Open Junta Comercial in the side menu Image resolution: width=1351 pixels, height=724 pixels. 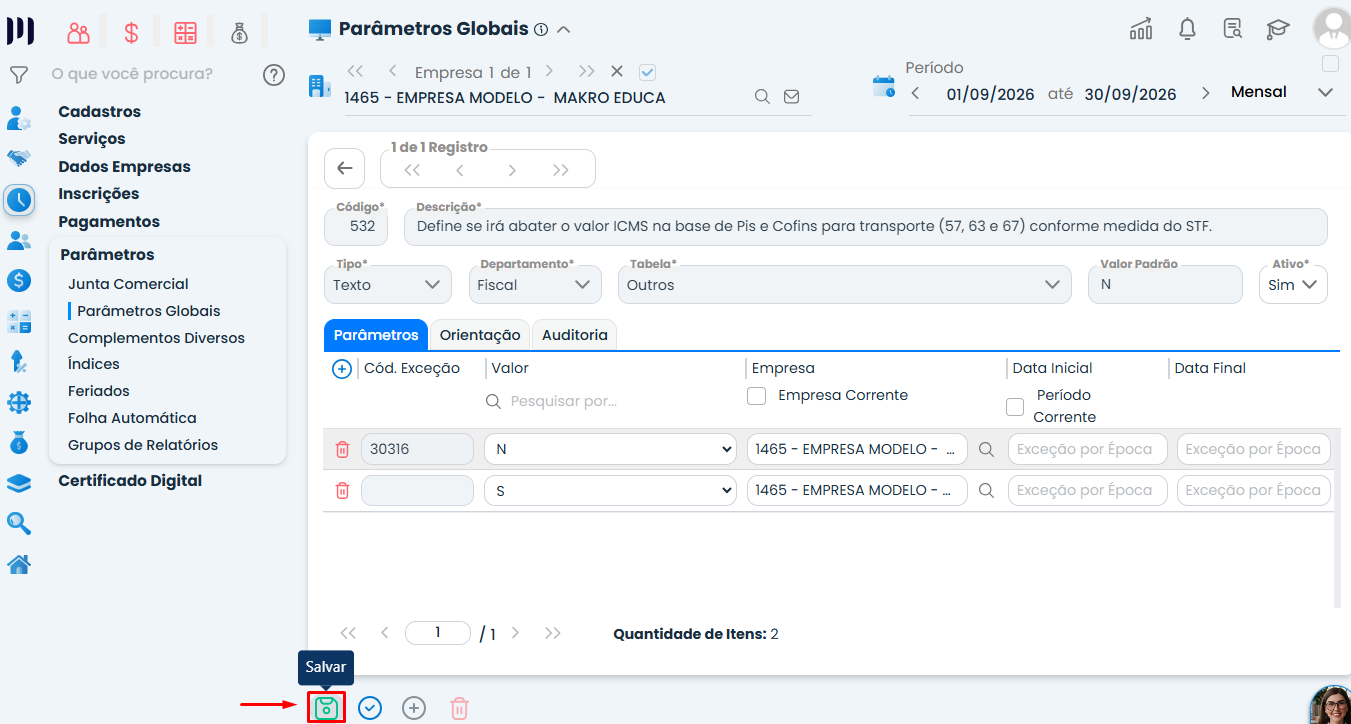click(x=128, y=284)
